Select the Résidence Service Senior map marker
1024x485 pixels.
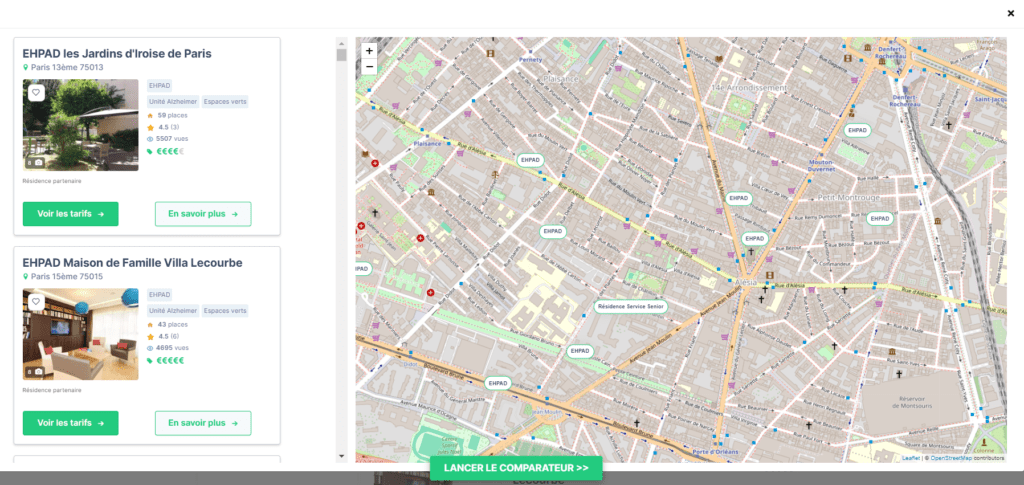[x=630, y=306]
